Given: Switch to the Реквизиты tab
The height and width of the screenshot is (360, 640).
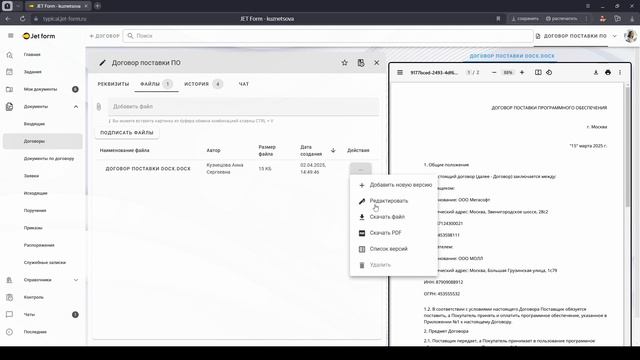Looking at the screenshot, I should 113,84.
